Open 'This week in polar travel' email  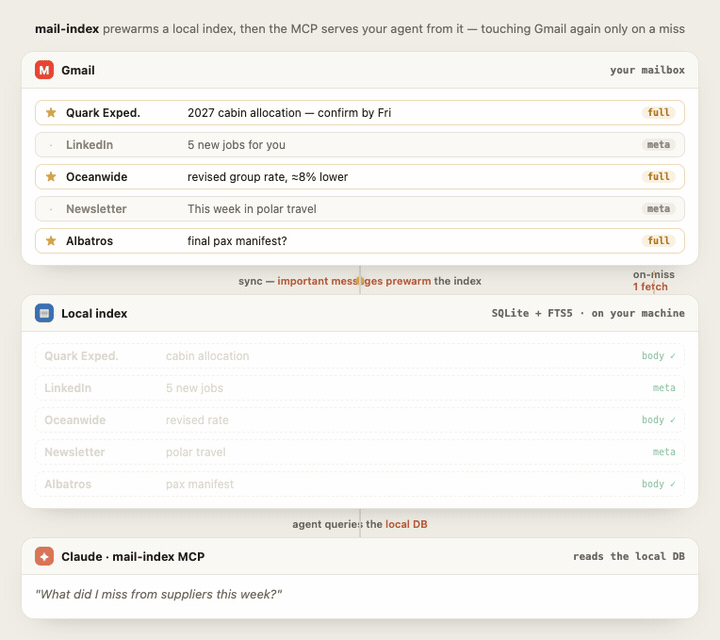(x=252, y=209)
